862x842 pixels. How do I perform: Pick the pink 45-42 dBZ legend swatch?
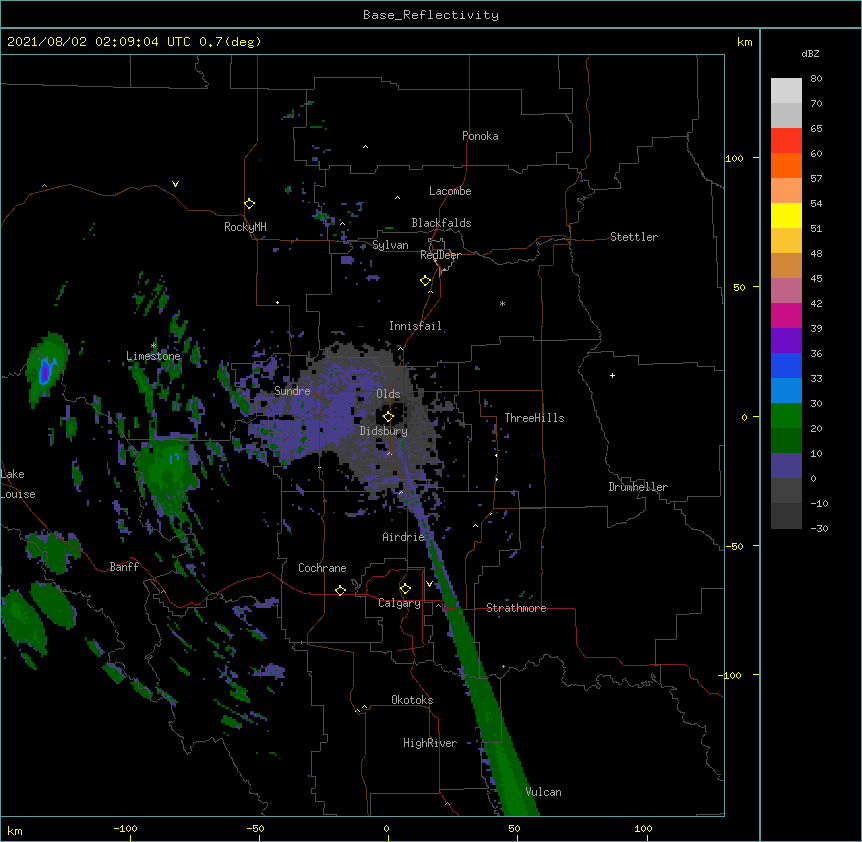tap(786, 291)
